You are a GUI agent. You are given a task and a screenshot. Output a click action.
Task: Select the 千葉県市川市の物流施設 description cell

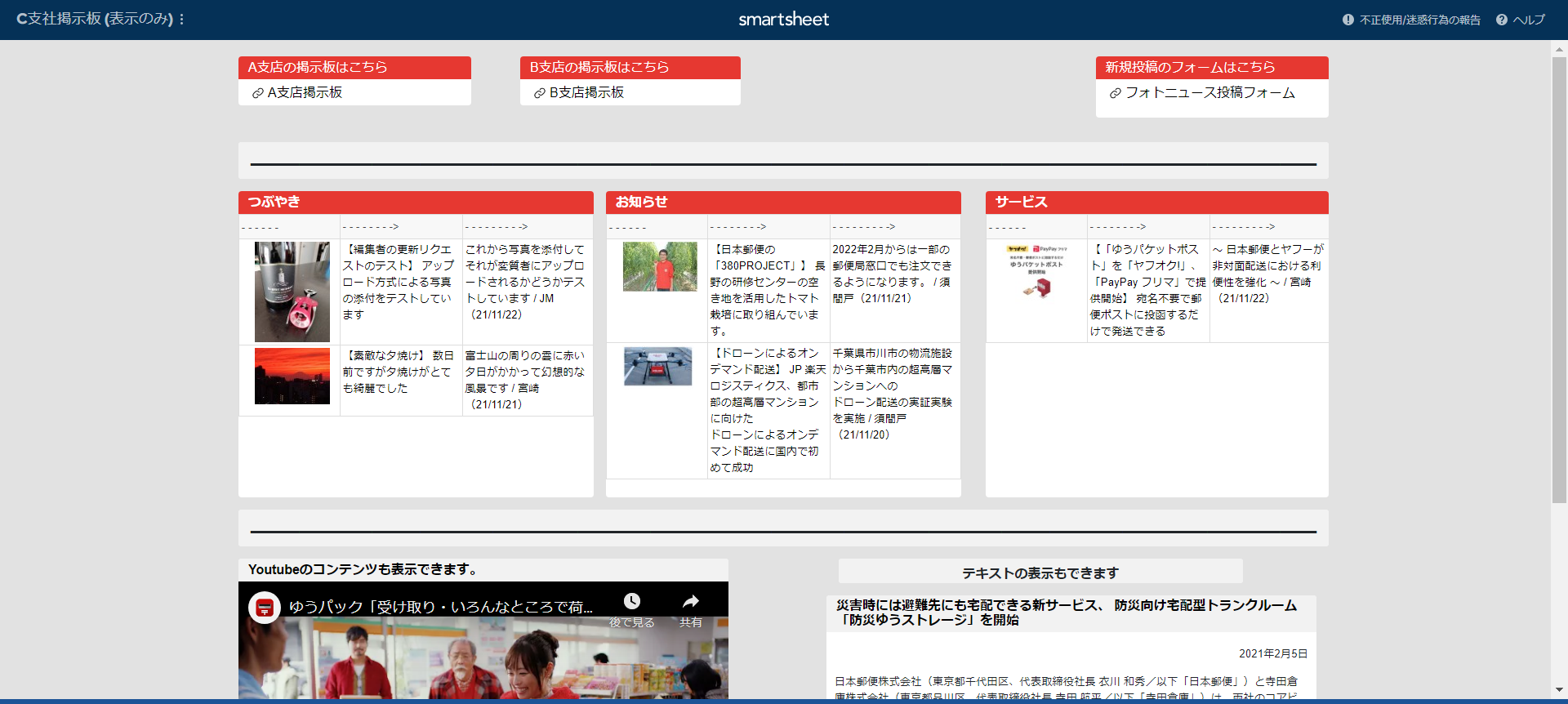click(895, 411)
